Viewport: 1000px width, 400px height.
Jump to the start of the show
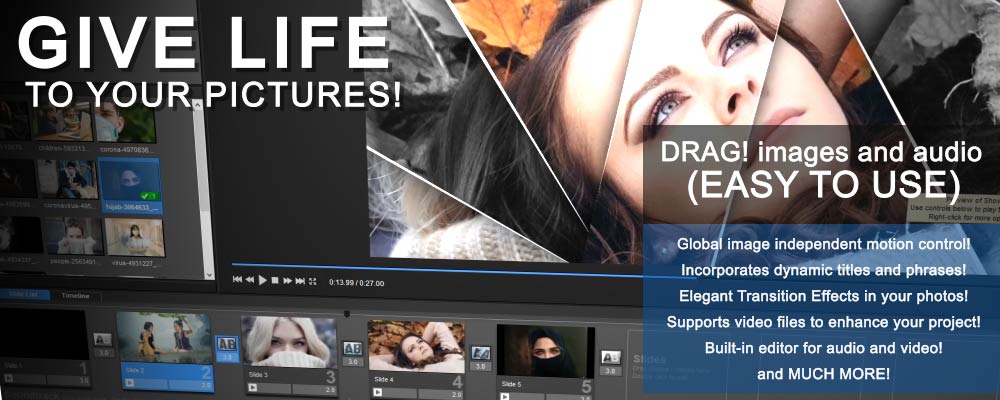(x=237, y=280)
